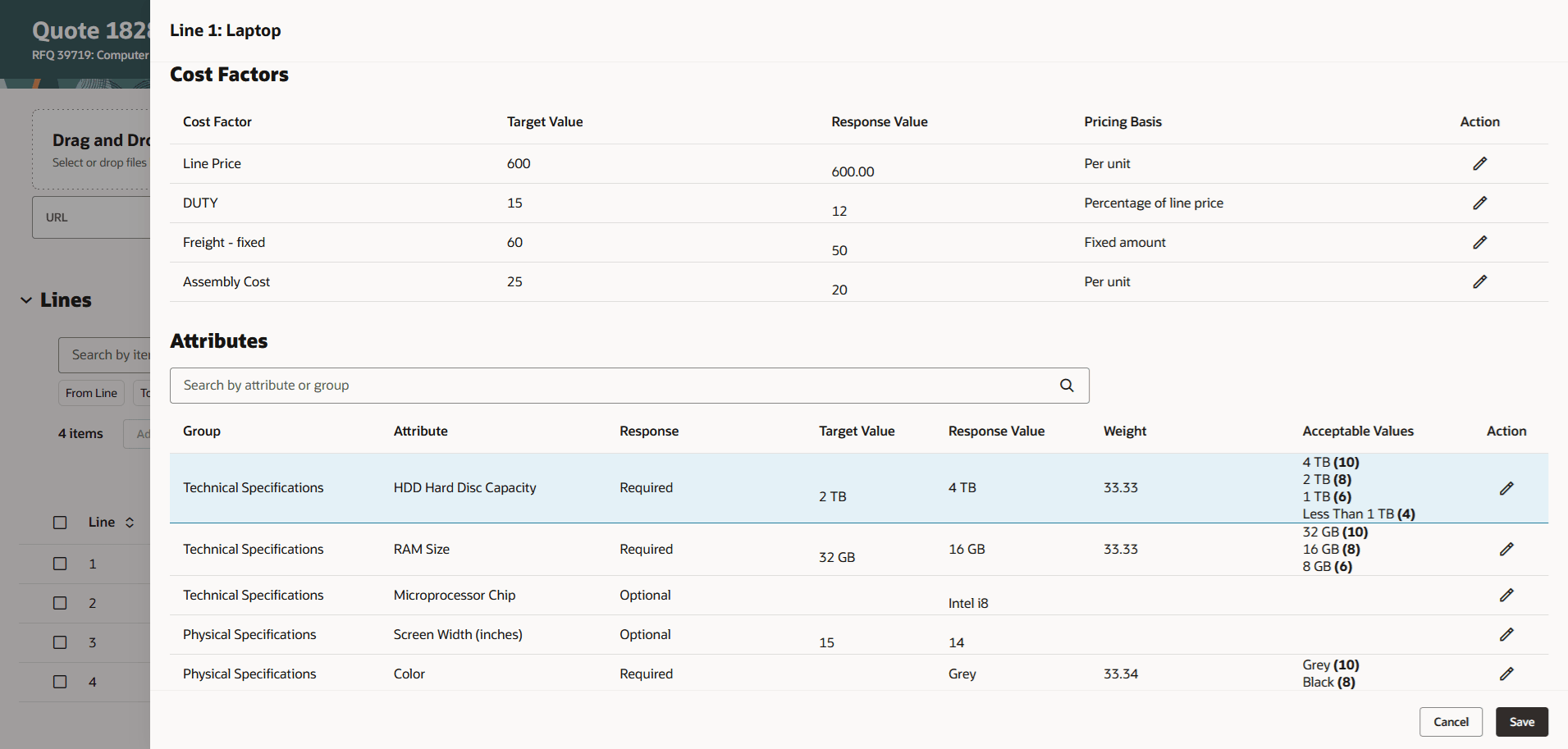Click the URL input field
The image size is (1568, 749).
pyautogui.click(x=91, y=217)
